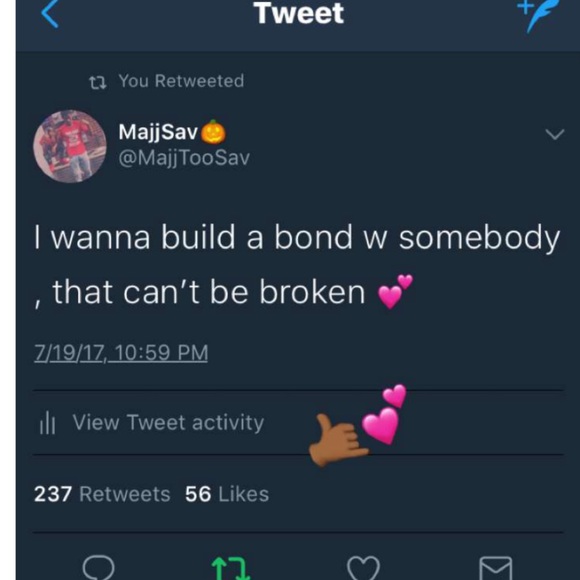The image size is (580, 580).
Task: Compose a new tweet with feather icon
Action: tap(538, 15)
